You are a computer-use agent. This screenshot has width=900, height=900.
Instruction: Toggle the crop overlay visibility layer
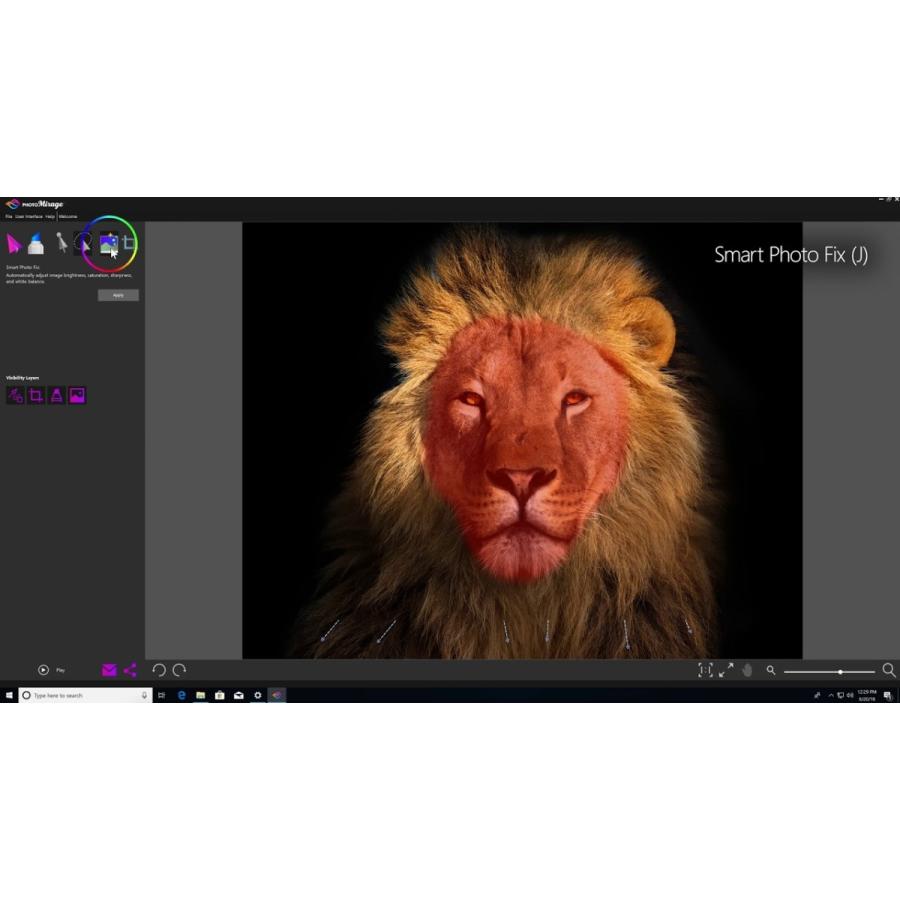pyautogui.click(x=34, y=395)
